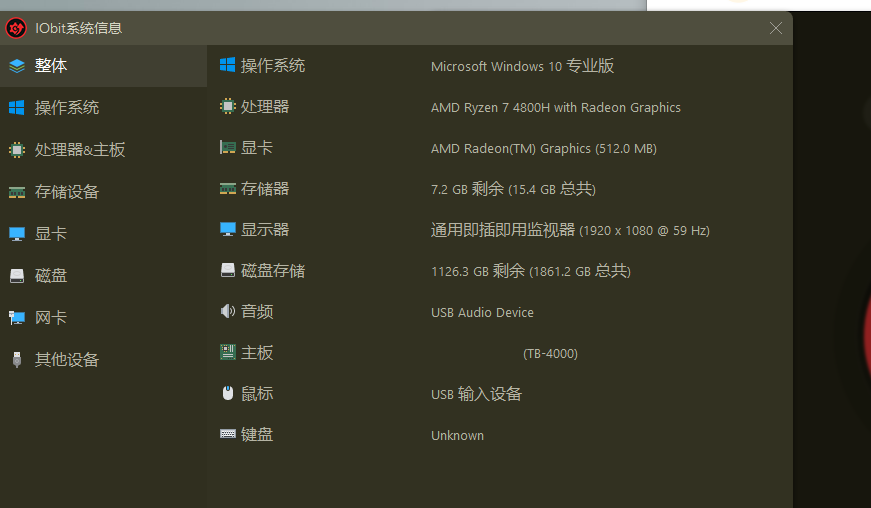This screenshot has height=508, width=871.
Task: Click the 存储器 row label
Action: coord(265,189)
